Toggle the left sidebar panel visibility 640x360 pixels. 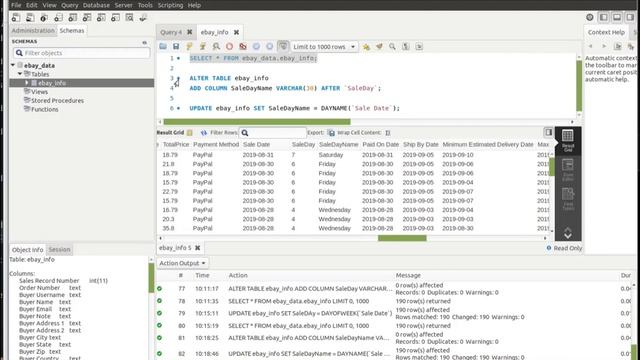(x=604, y=17)
